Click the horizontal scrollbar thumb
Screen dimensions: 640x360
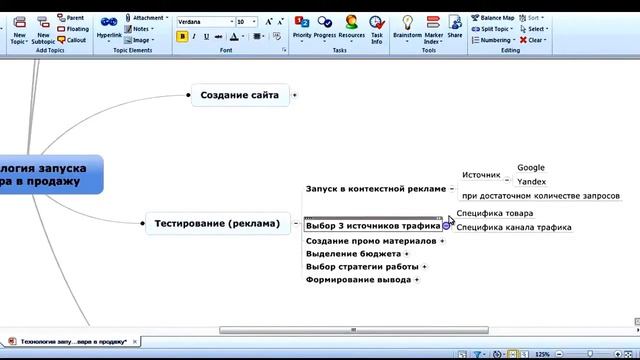point(353,330)
